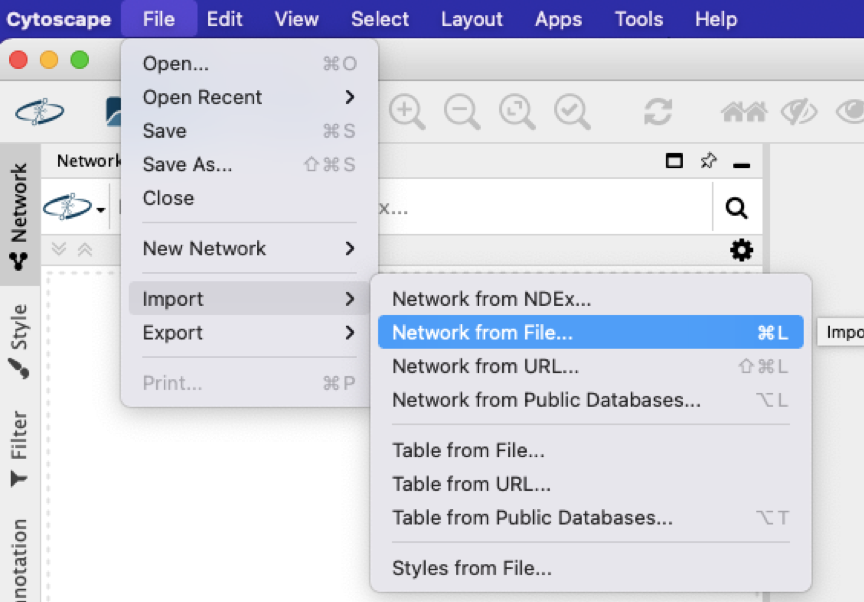Screen dimensions: 864x602
Task: Expand the Export submenu
Action: [249, 332]
